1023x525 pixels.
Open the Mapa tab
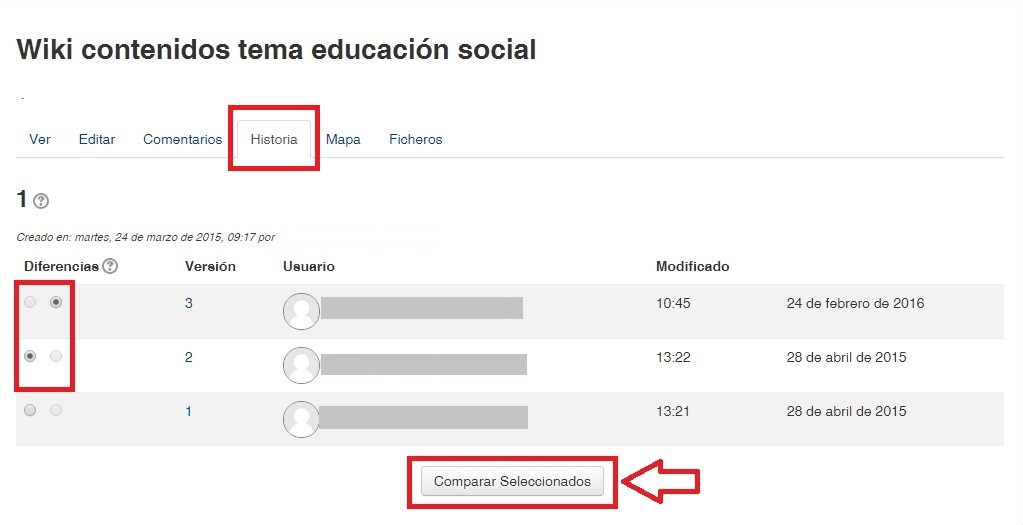click(343, 139)
